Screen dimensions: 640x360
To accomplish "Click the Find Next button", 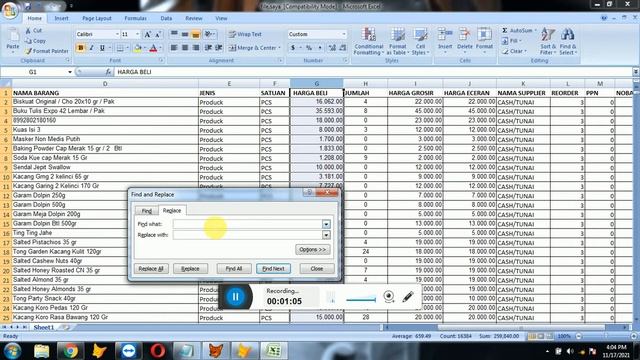I will [273, 269].
